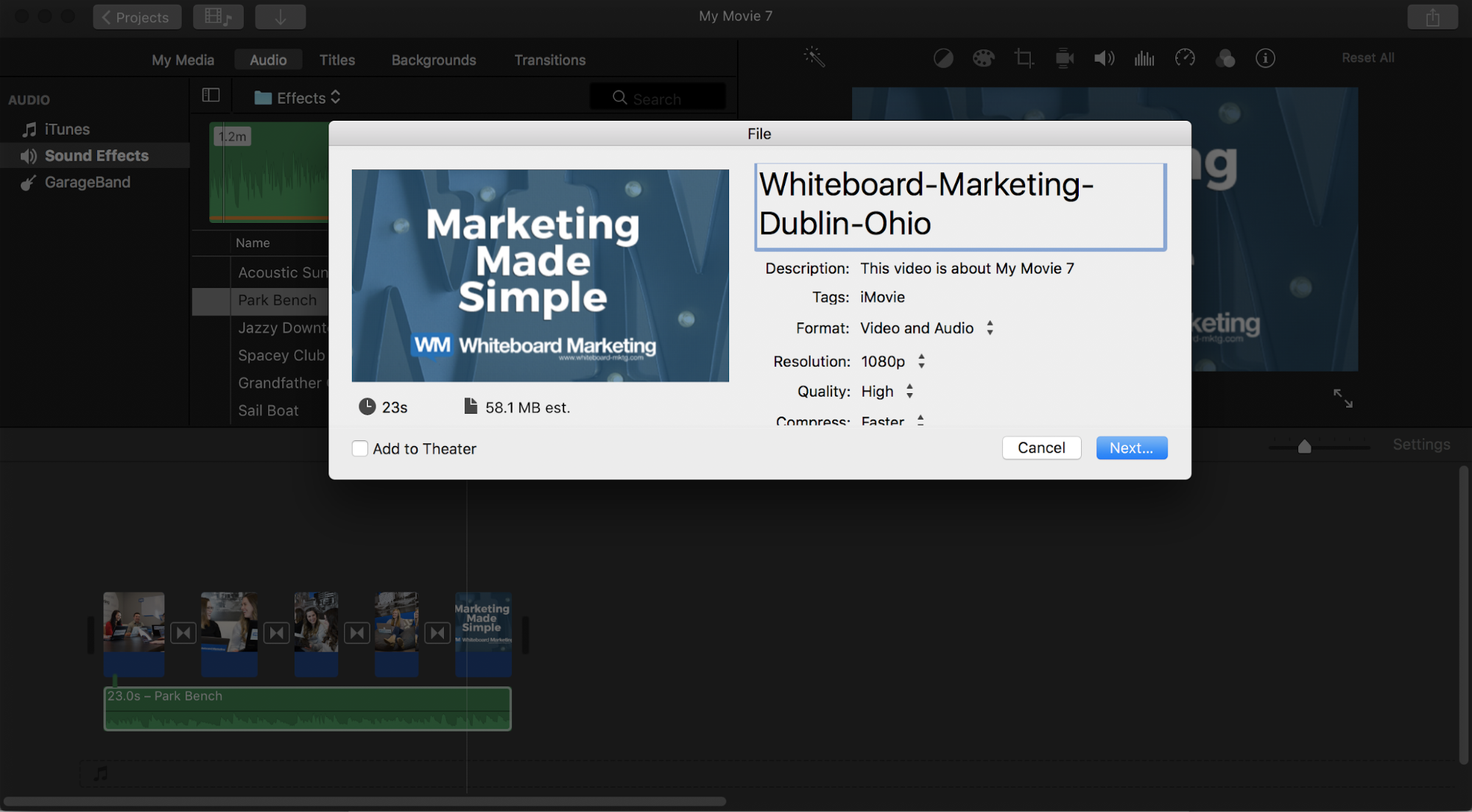1472x812 pixels.
Task: Select the Spacey Club track row
Action: 261,356
